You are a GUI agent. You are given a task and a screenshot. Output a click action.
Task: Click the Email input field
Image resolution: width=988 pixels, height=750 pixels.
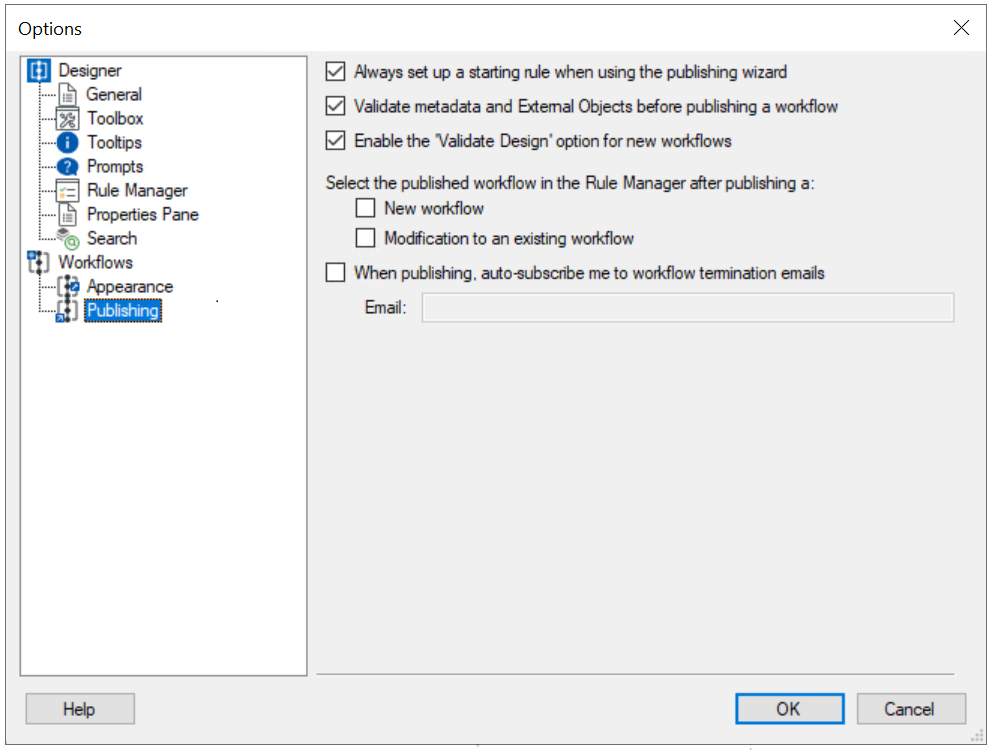coord(687,308)
